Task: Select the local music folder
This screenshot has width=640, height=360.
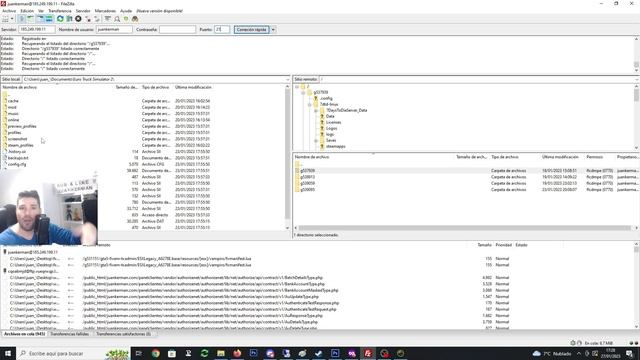Action: [x=13, y=113]
